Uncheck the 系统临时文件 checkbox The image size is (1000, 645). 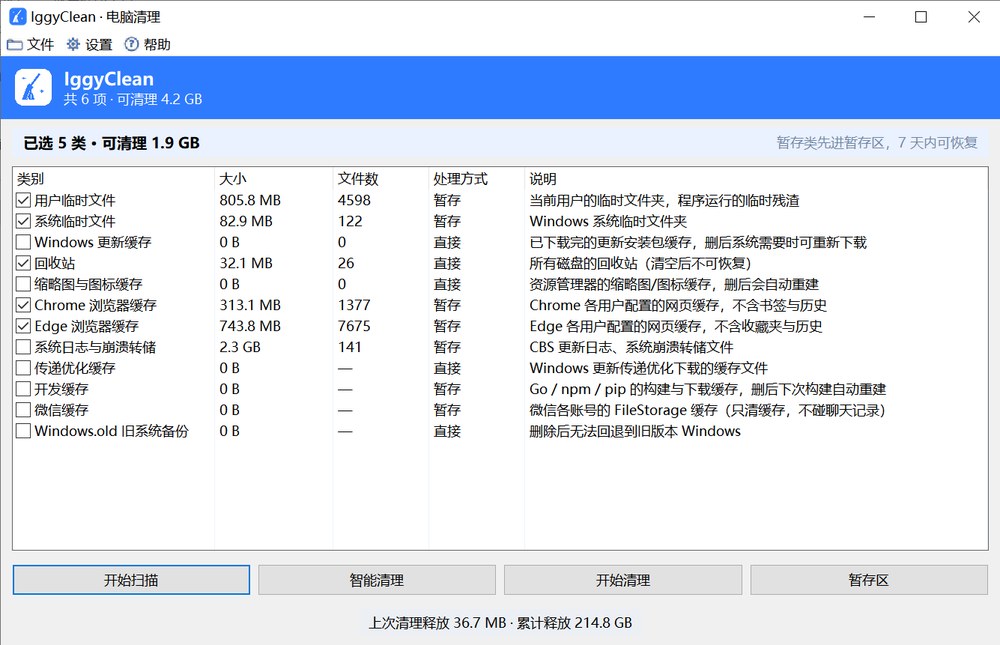pyautogui.click(x=23, y=221)
